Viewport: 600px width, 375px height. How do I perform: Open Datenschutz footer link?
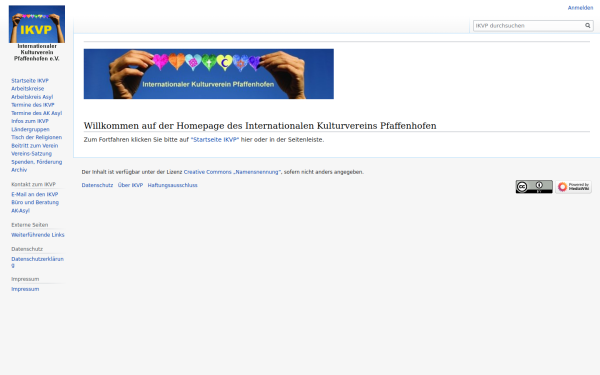click(x=97, y=185)
